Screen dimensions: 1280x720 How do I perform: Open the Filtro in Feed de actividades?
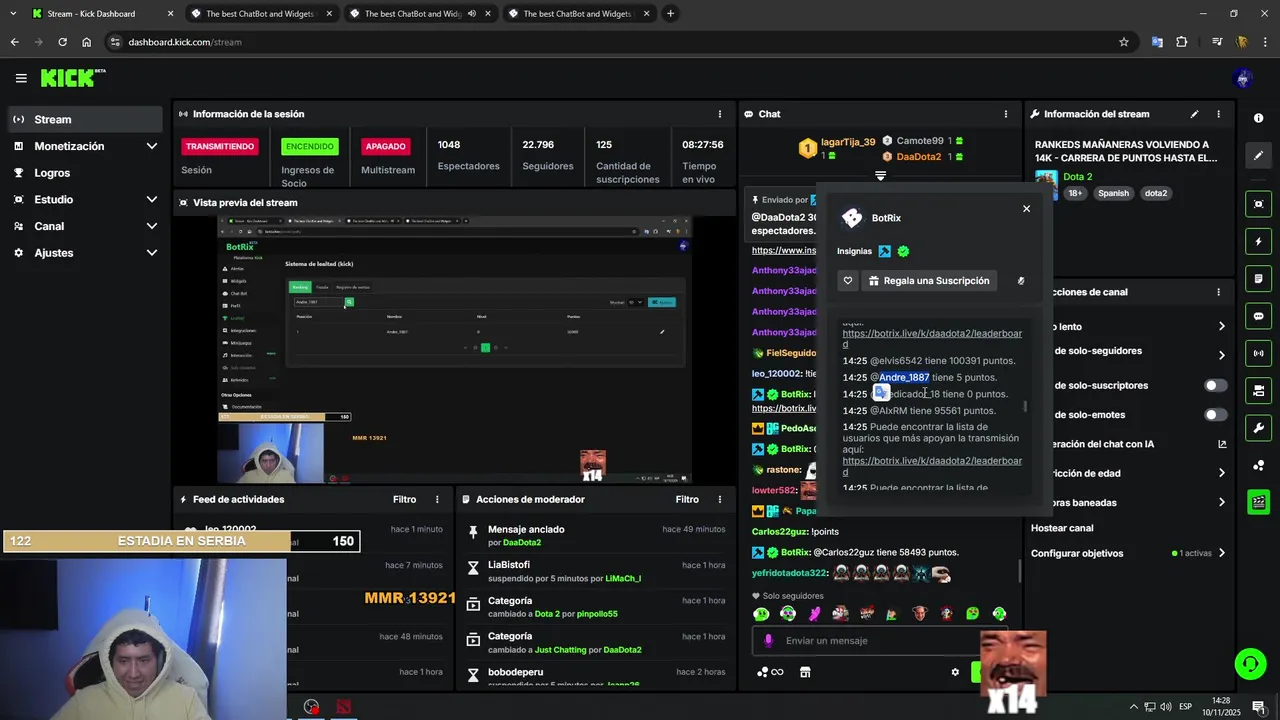404,499
